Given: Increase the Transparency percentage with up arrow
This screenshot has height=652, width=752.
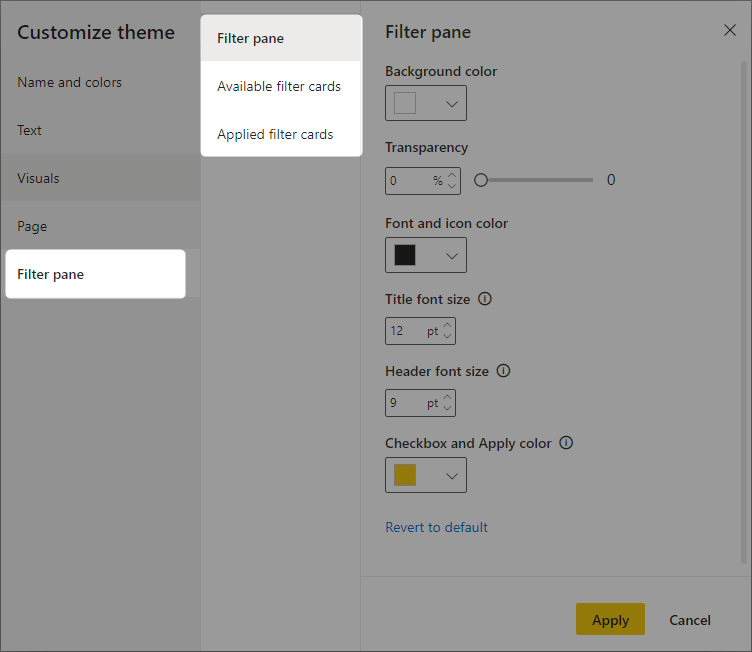Looking at the screenshot, I should pyautogui.click(x=451, y=176).
